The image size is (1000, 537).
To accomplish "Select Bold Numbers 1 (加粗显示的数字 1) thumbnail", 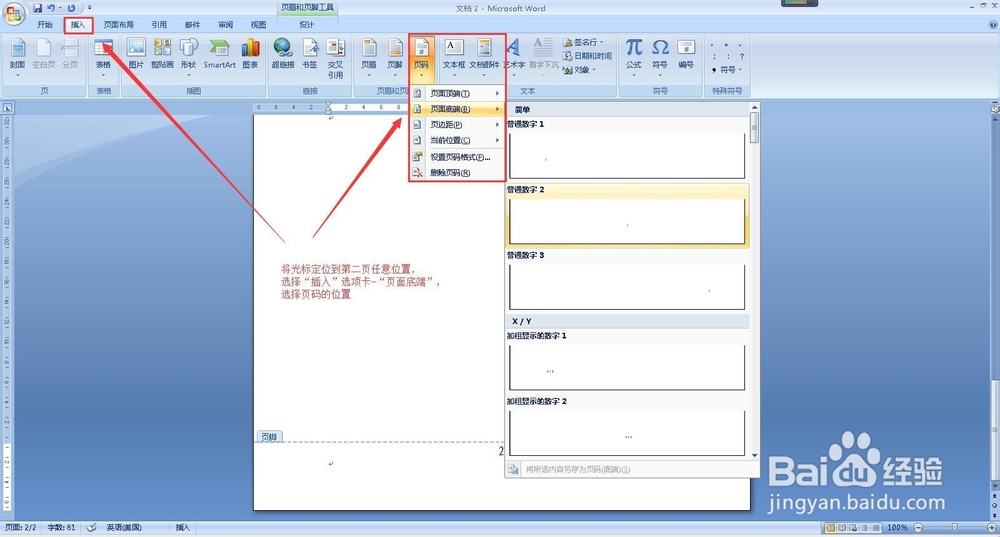I will coord(627,367).
